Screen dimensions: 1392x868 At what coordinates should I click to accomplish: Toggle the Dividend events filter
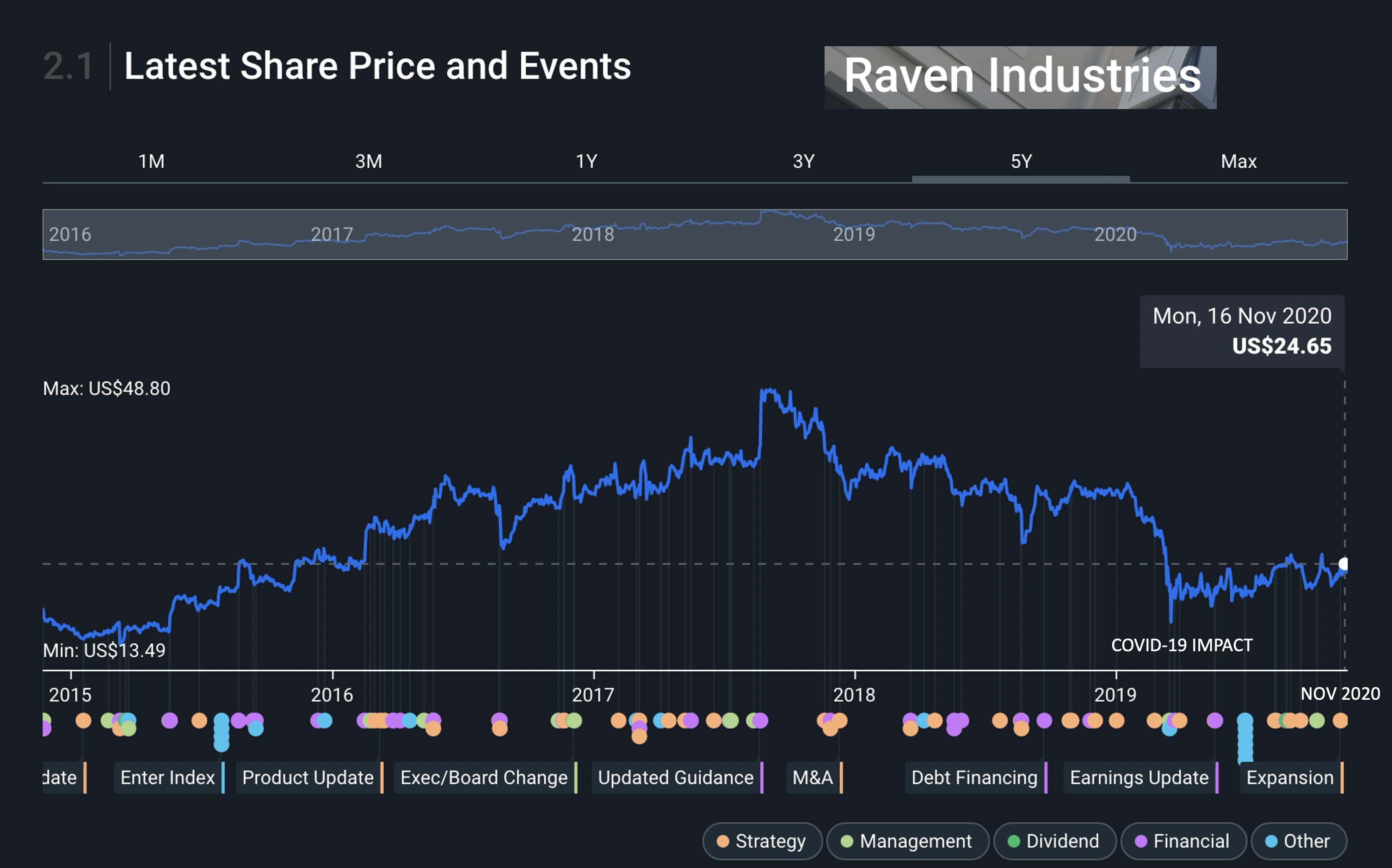tap(1054, 841)
